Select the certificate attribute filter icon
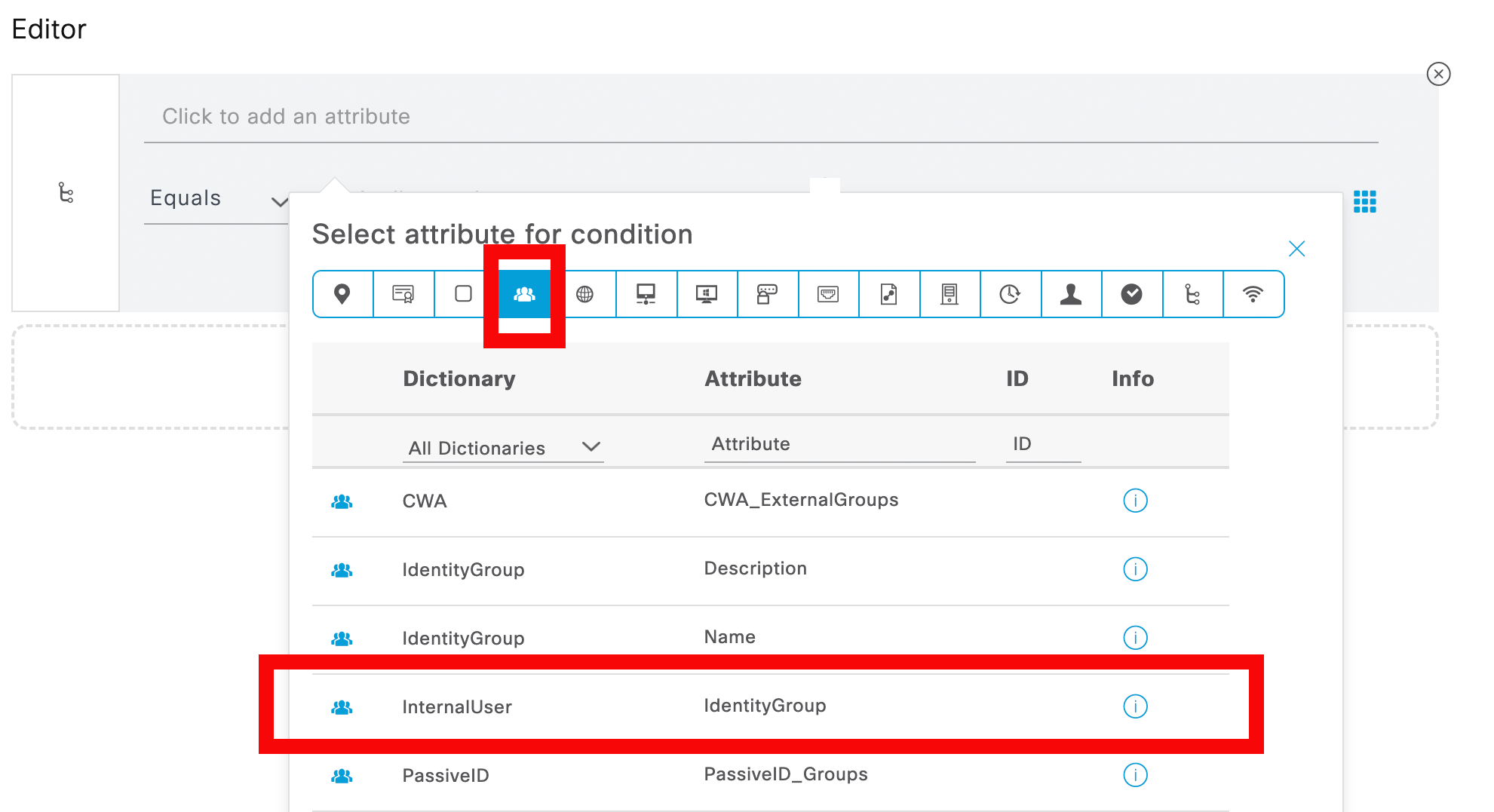The height and width of the screenshot is (812, 1494). point(403,294)
